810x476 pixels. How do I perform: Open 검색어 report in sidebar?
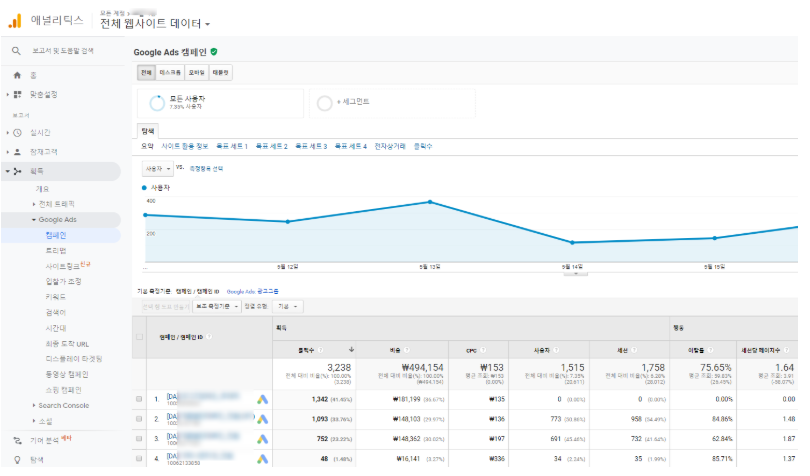[x=56, y=313]
